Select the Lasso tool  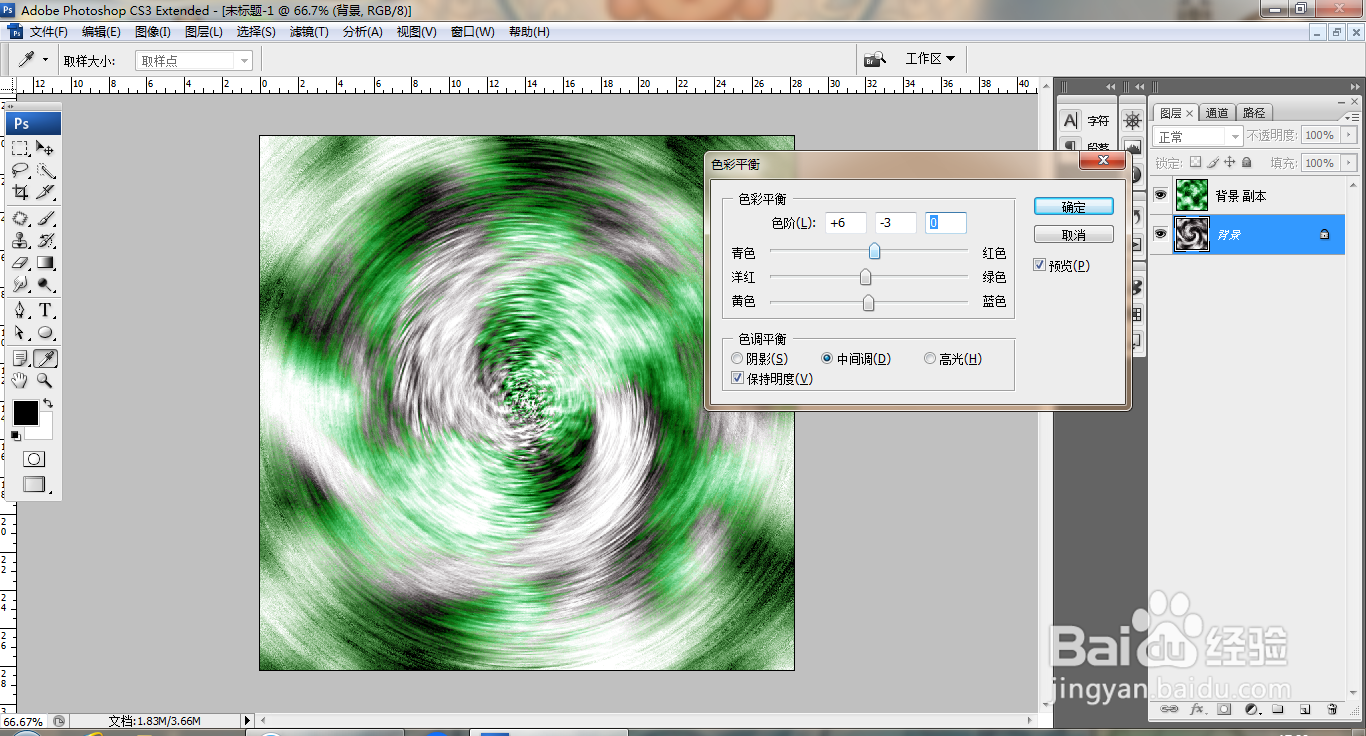[20, 170]
